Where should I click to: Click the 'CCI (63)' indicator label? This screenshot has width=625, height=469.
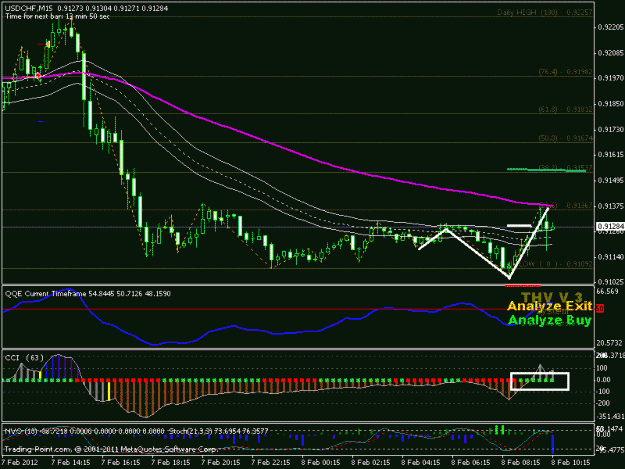[x=24, y=357]
